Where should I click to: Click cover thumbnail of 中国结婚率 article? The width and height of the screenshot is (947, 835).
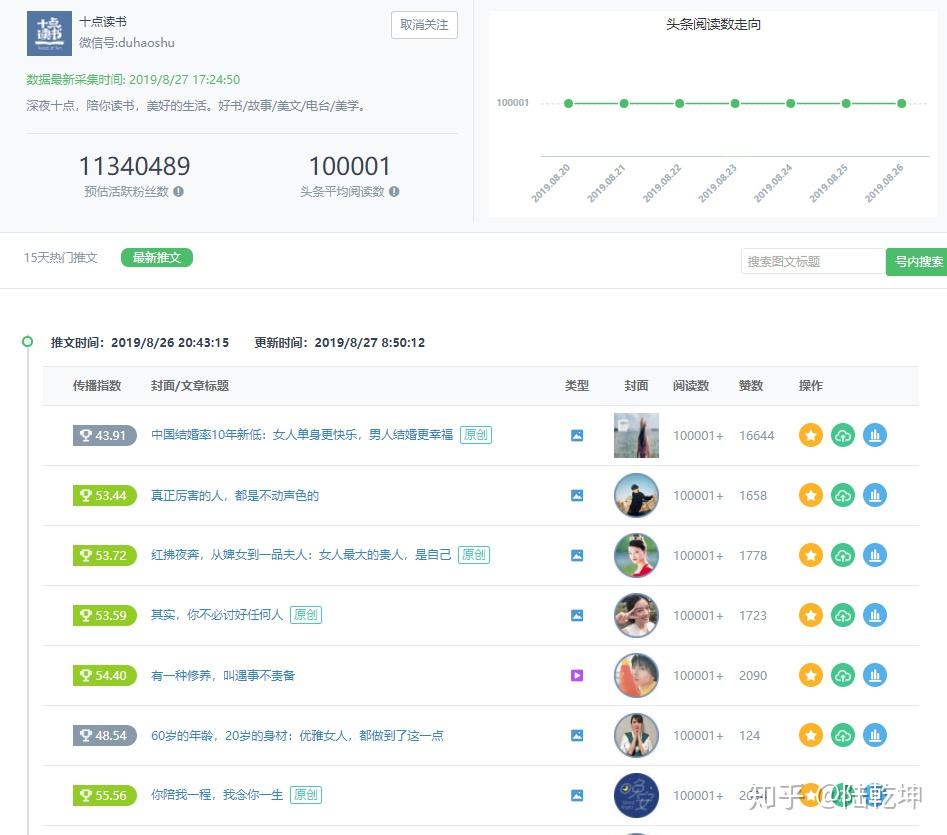636,435
